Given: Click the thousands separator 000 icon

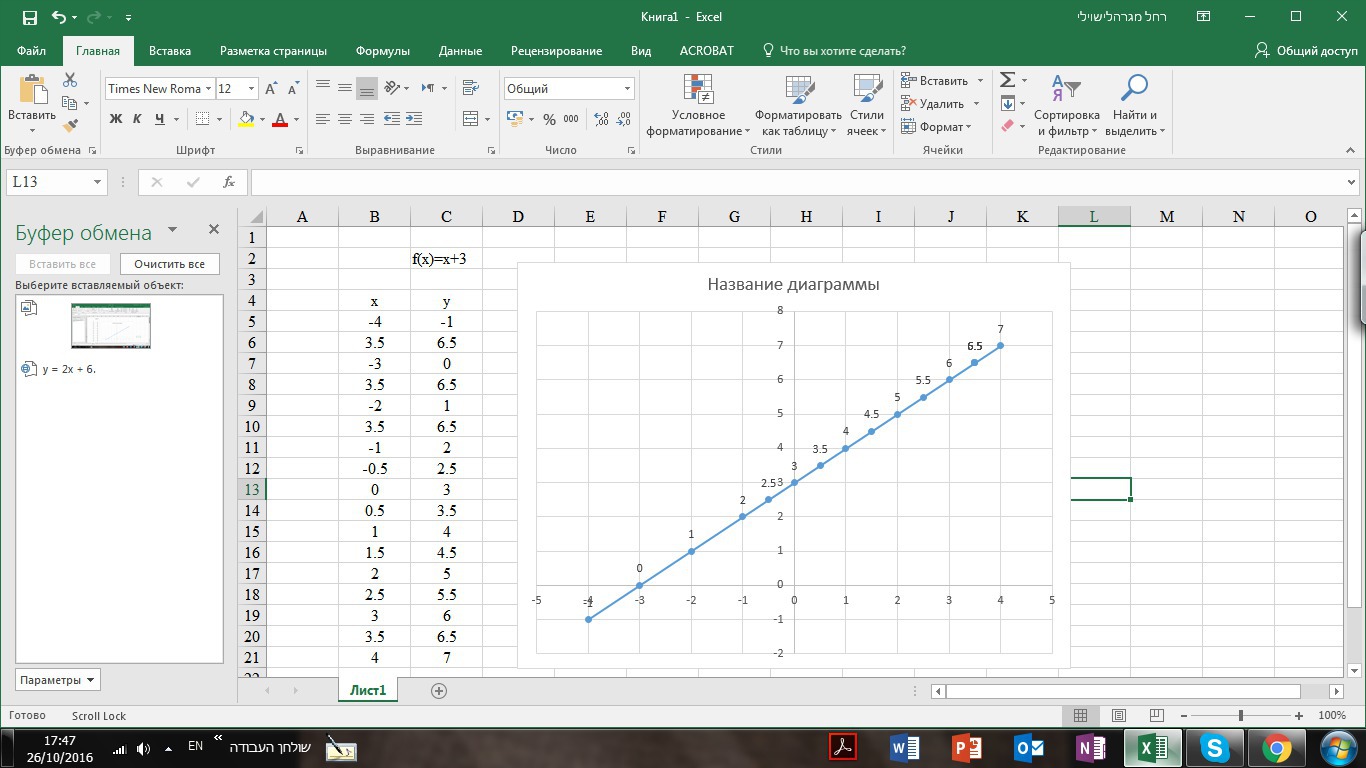Looking at the screenshot, I should click(x=571, y=119).
